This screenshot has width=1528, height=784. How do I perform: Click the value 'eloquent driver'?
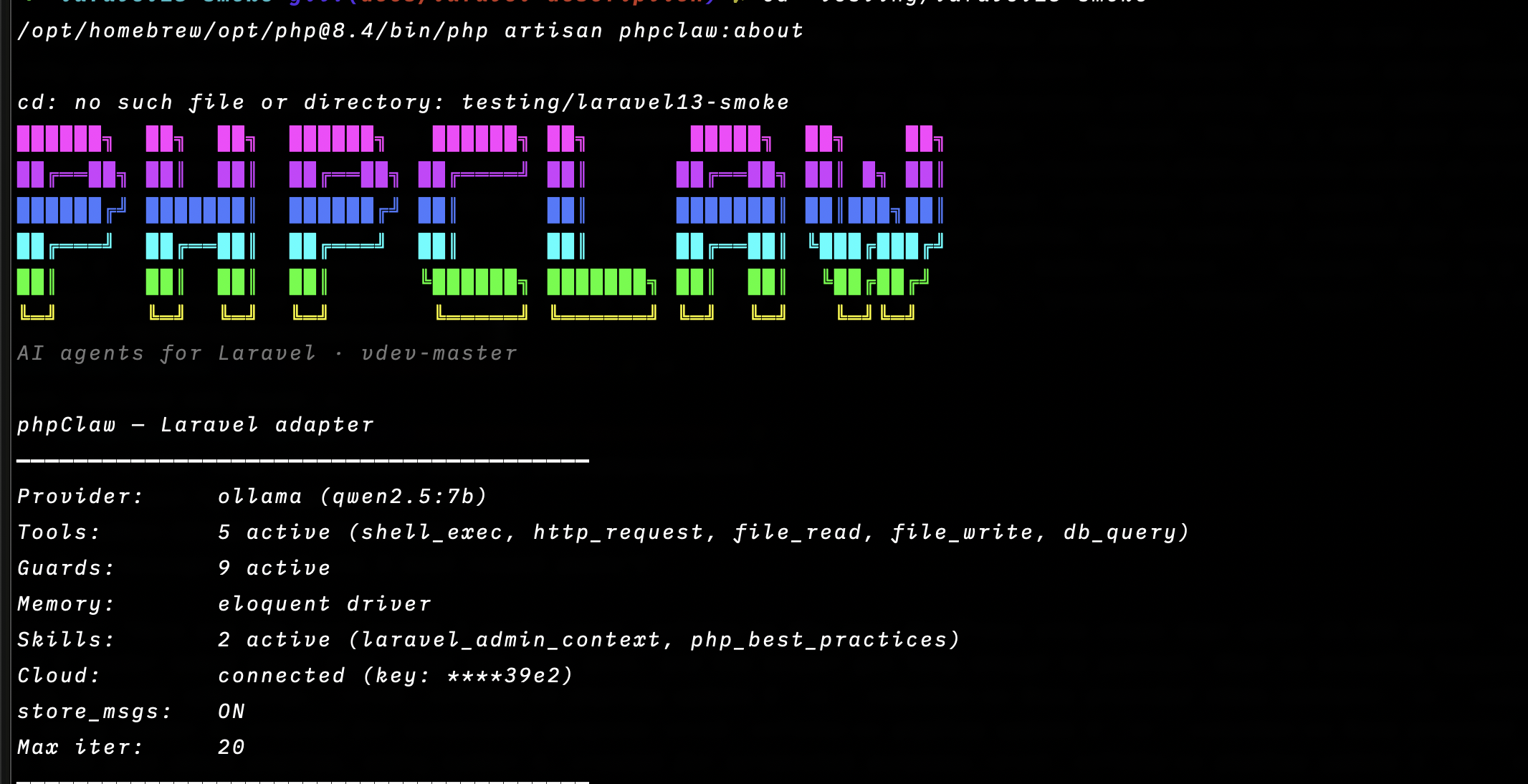tap(324, 604)
